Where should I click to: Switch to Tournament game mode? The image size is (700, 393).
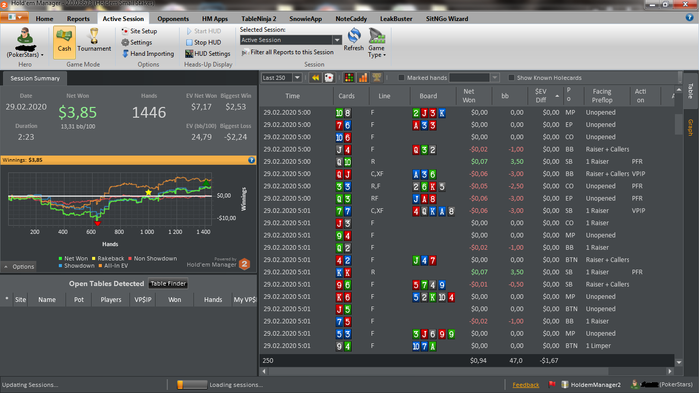click(x=94, y=41)
